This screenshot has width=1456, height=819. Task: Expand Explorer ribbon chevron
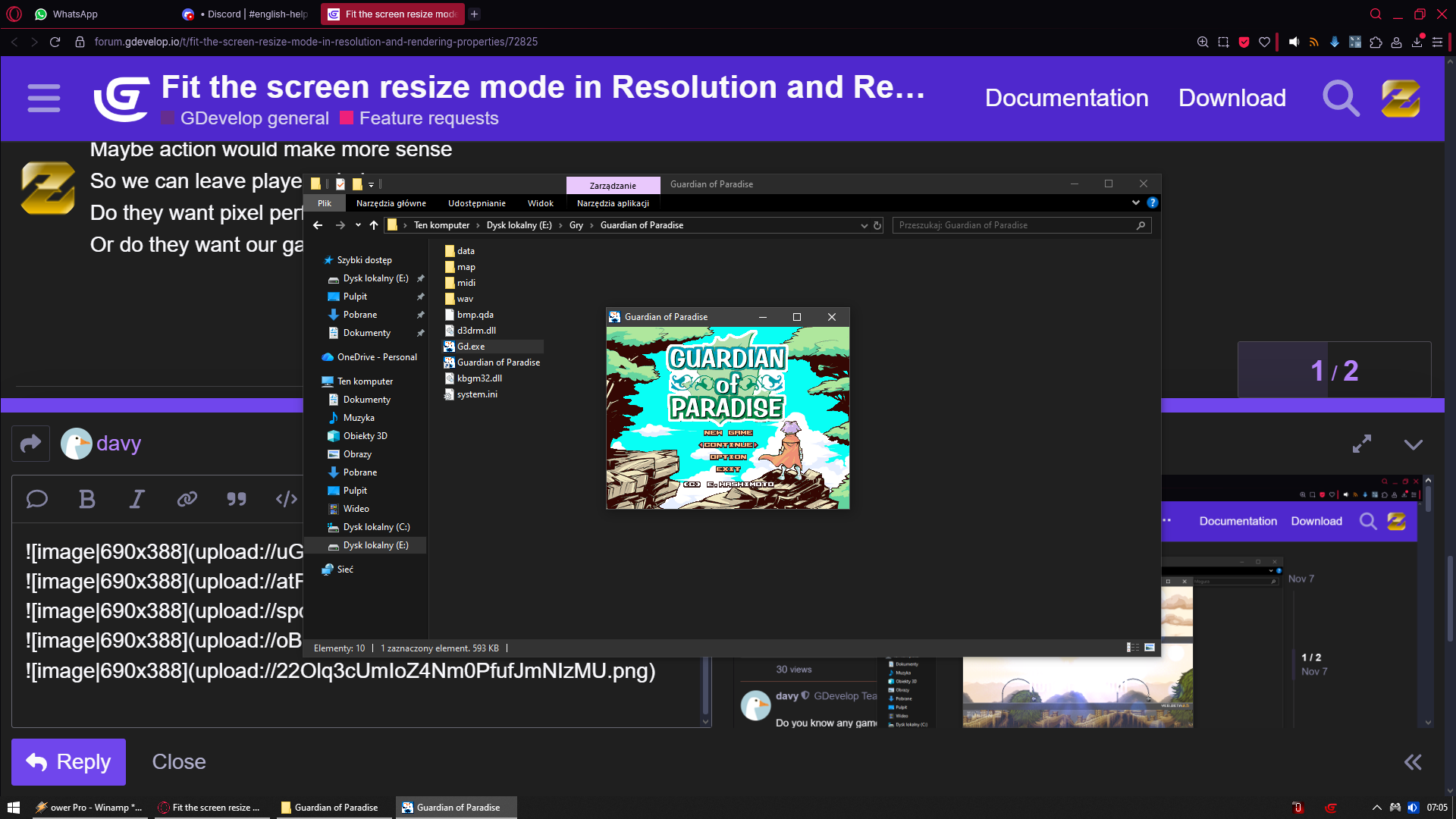(x=1135, y=202)
